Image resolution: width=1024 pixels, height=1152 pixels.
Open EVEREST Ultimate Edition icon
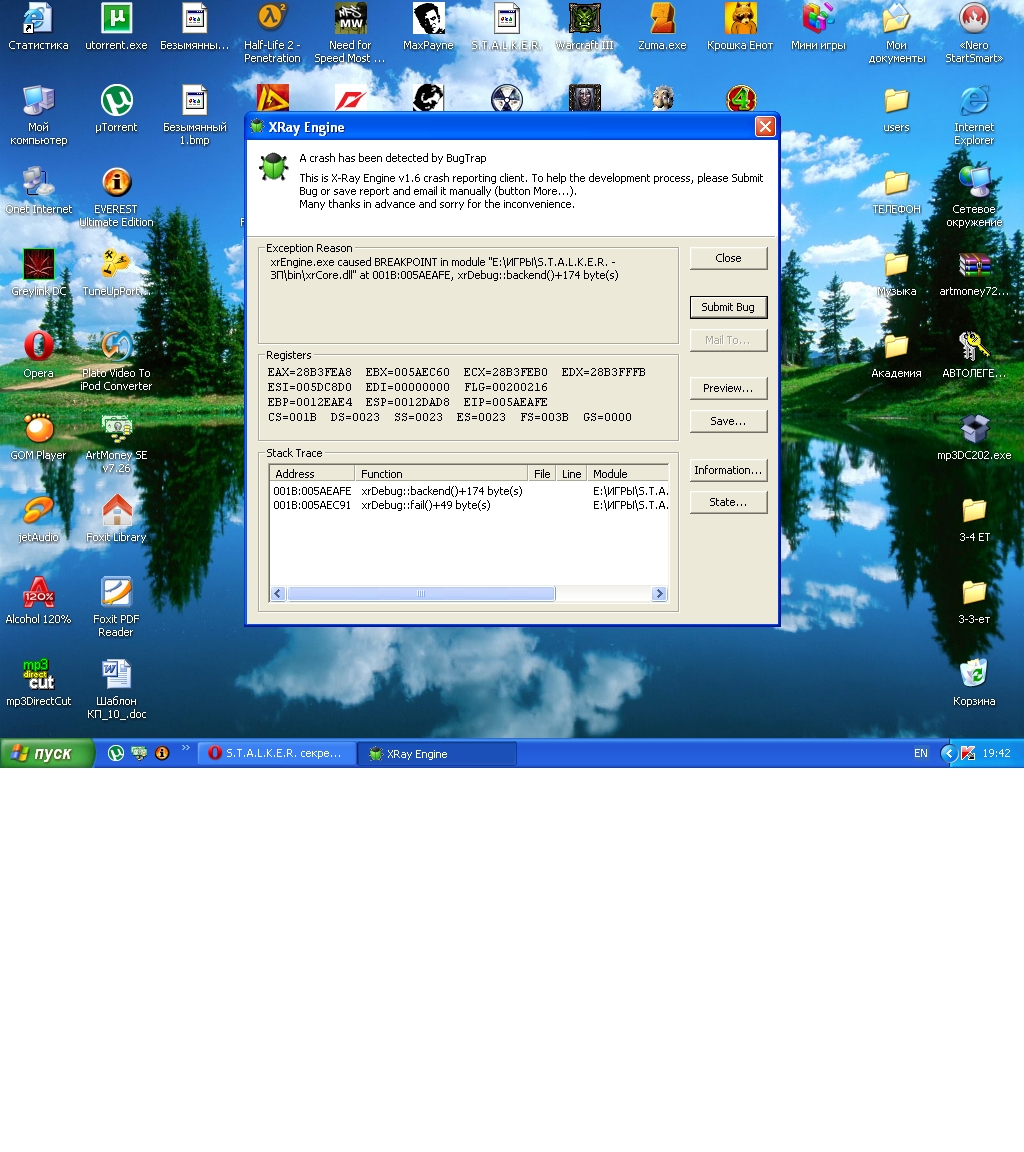tap(116, 197)
